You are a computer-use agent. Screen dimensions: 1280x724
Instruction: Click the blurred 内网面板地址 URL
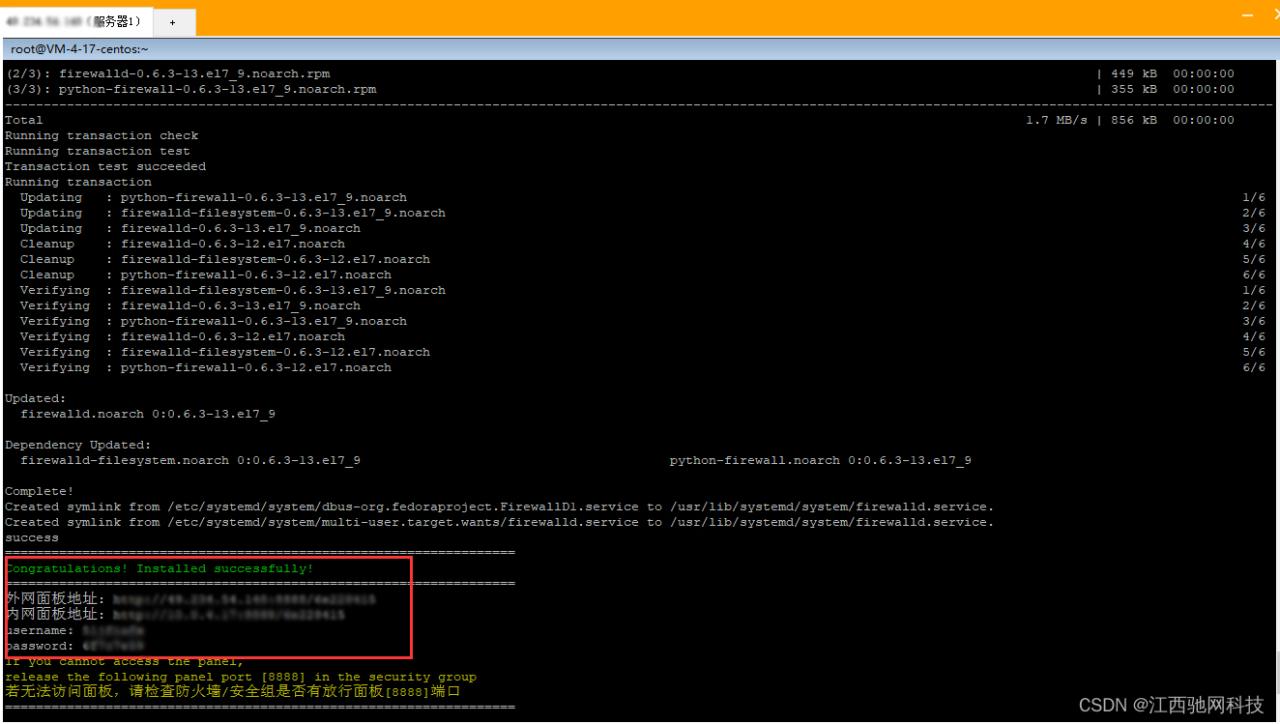(228, 615)
